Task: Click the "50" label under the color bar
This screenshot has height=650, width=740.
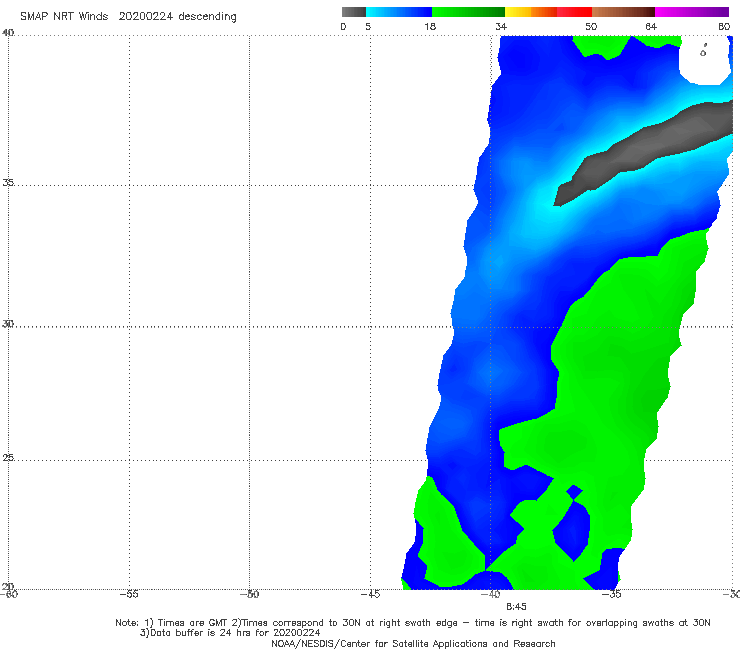Action: coord(591,27)
